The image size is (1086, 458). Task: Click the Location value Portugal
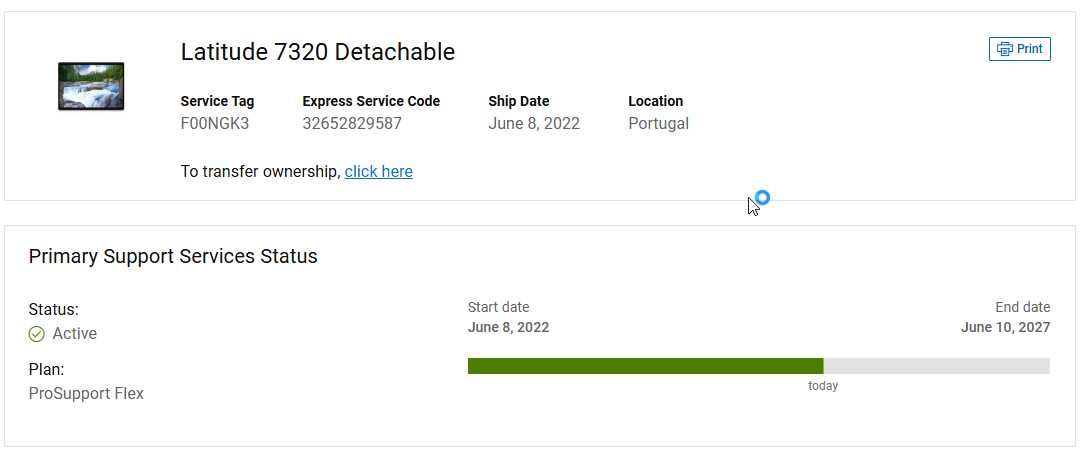[x=658, y=124]
